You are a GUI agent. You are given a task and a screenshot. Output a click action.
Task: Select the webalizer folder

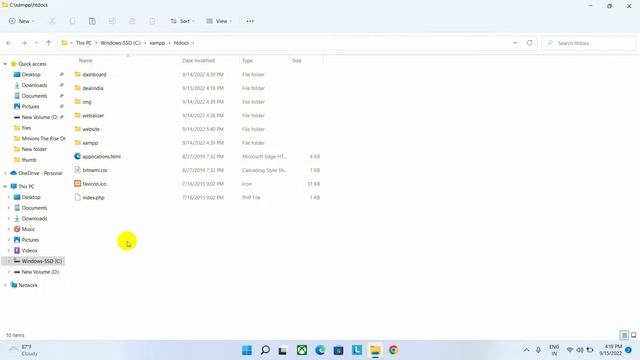93,116
